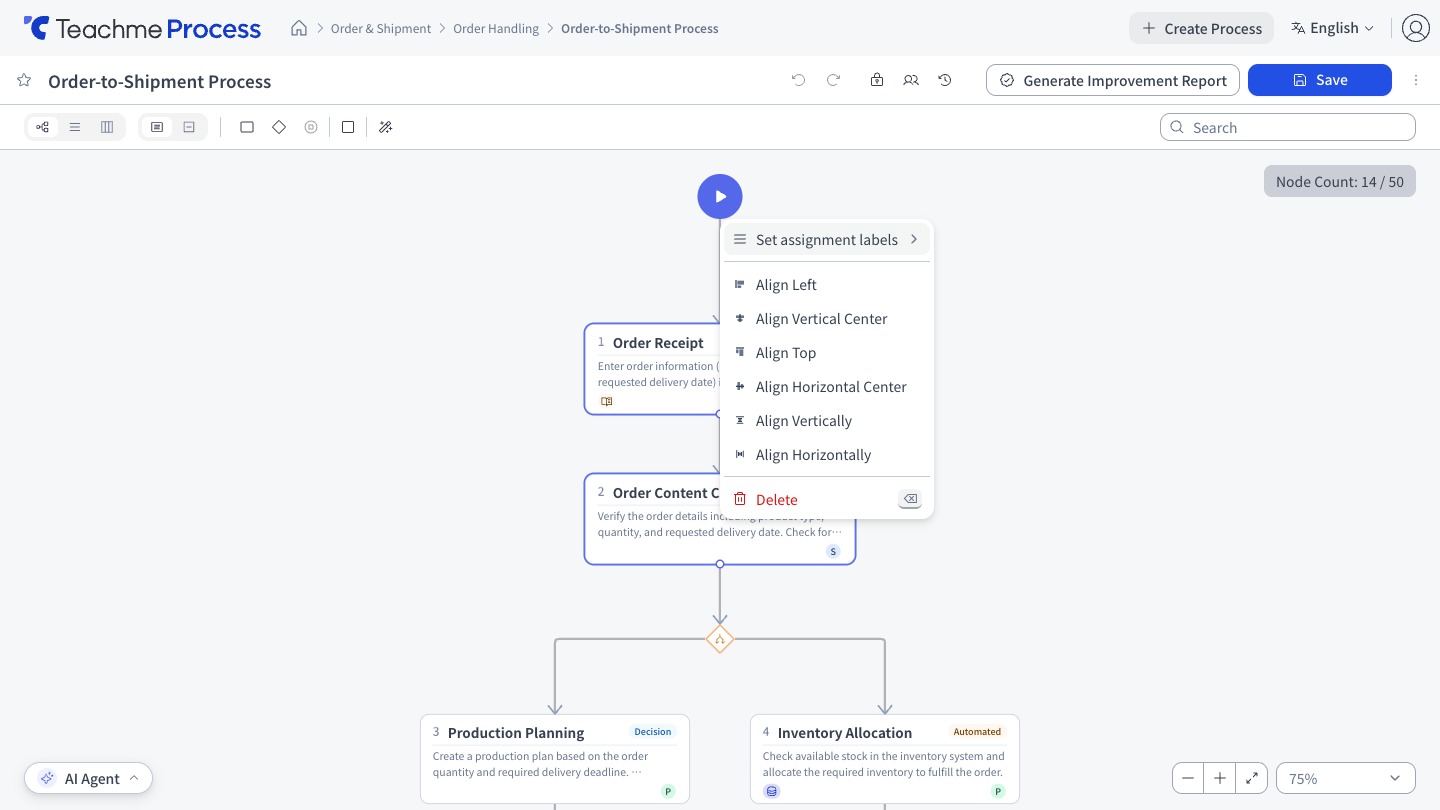Add a square group frame
The image size is (1440, 810).
(348, 127)
